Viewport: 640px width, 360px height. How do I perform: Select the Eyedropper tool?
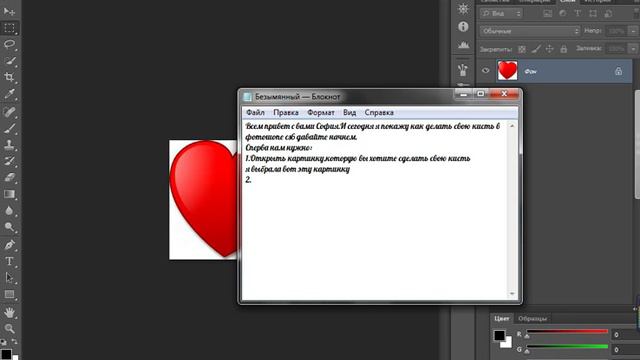tap(9, 94)
